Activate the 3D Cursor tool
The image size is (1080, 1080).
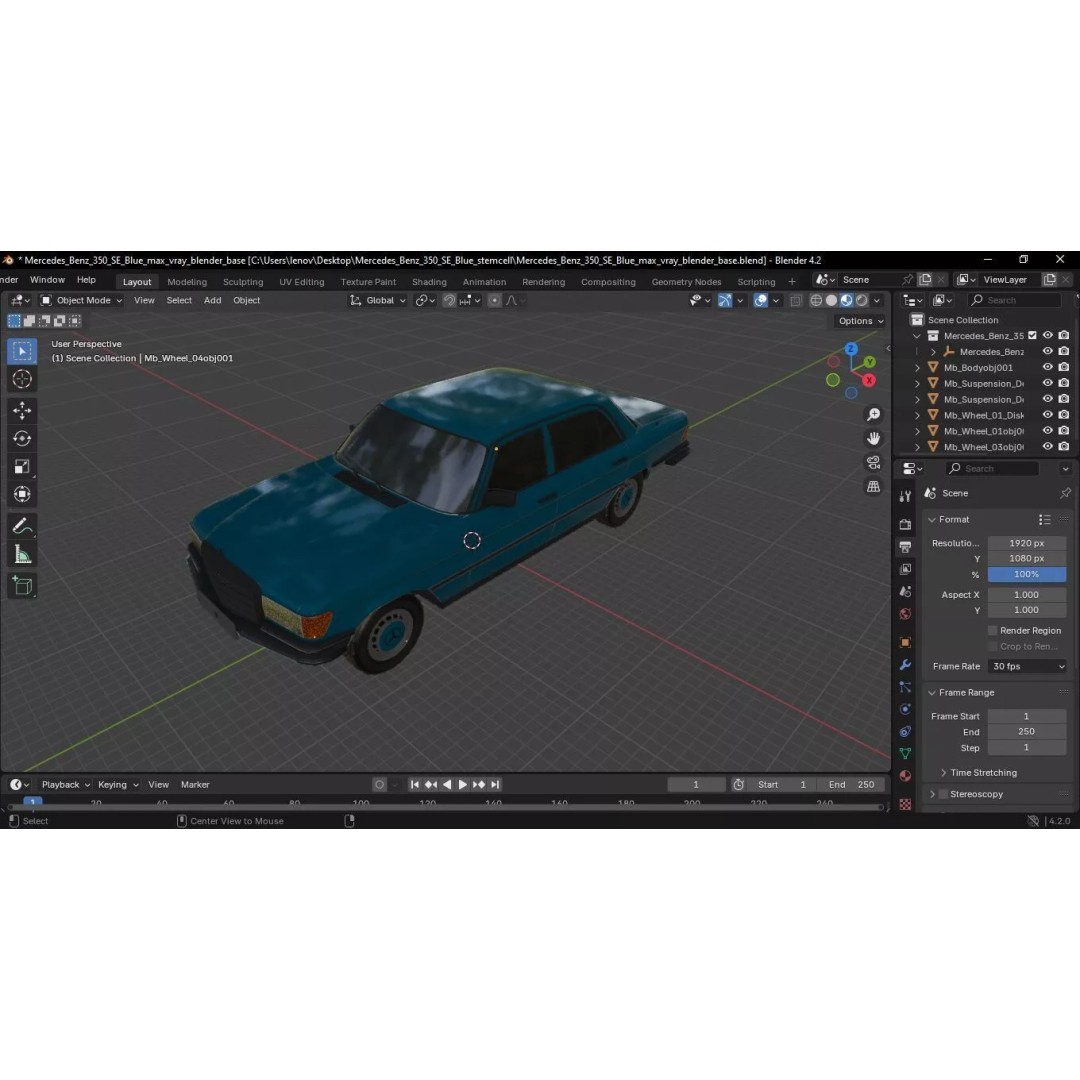tap(22, 379)
